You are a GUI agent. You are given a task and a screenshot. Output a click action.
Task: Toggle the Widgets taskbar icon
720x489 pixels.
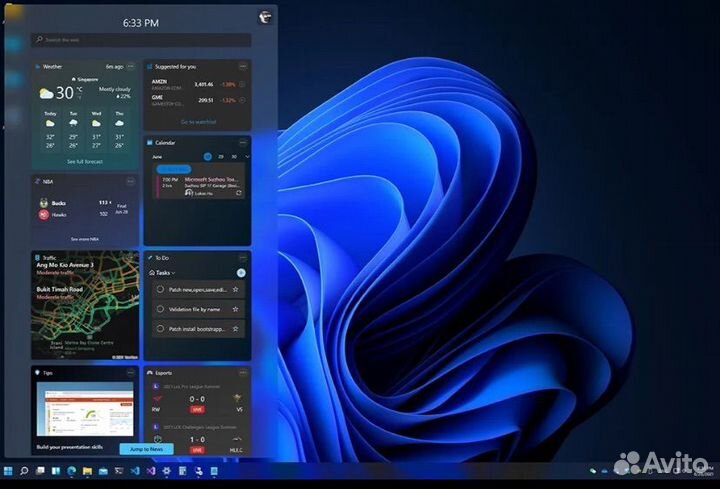(56, 471)
